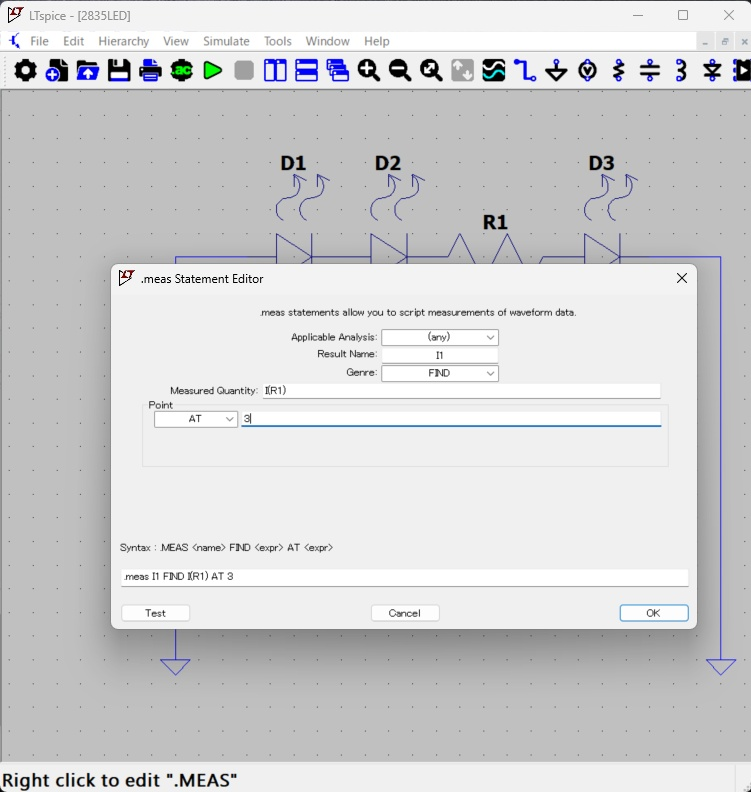Image resolution: width=751 pixels, height=792 pixels.
Task: Zoom in using the magnifier plus icon
Action: click(x=369, y=70)
